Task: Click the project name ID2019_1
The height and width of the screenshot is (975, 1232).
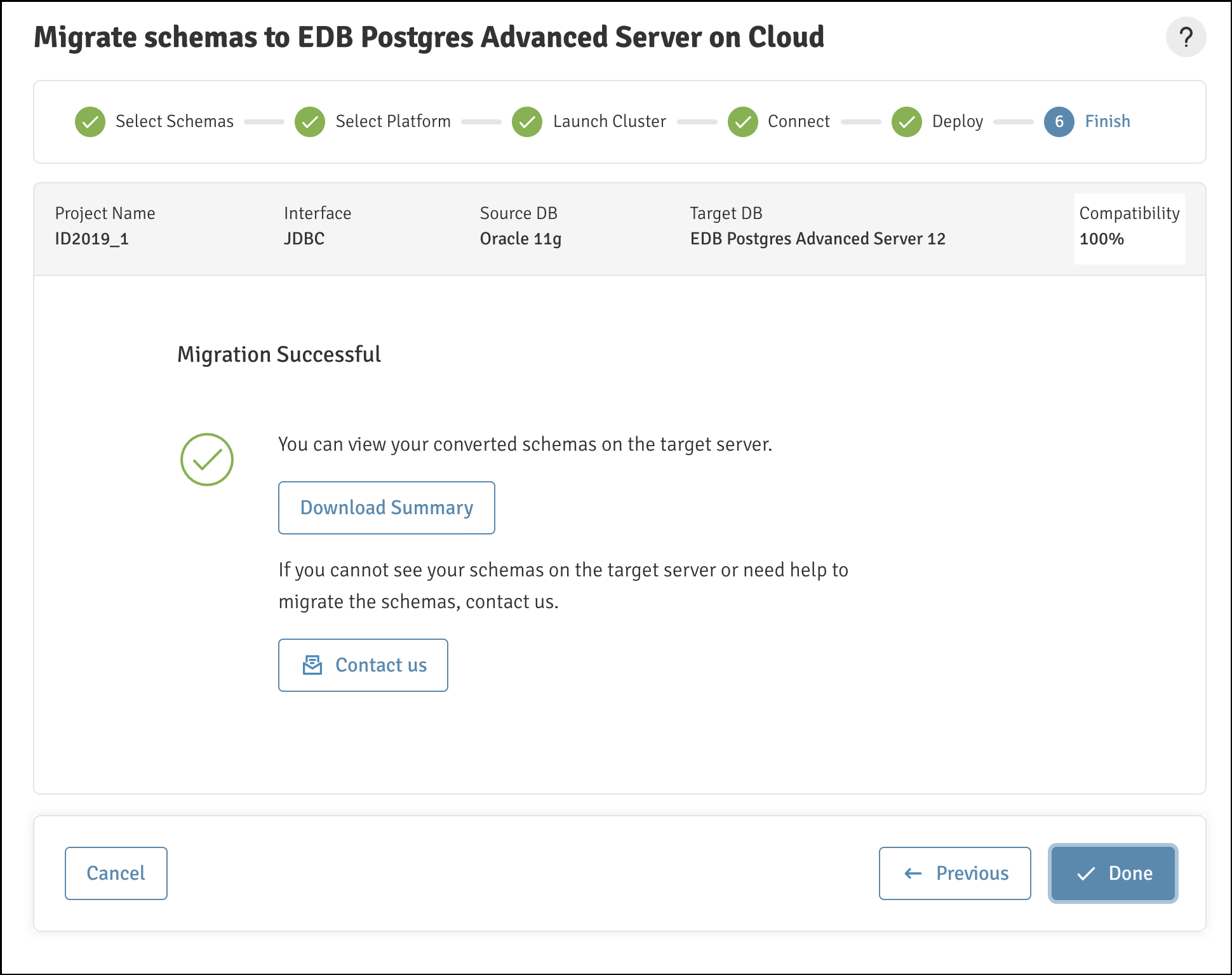Action: tap(92, 239)
